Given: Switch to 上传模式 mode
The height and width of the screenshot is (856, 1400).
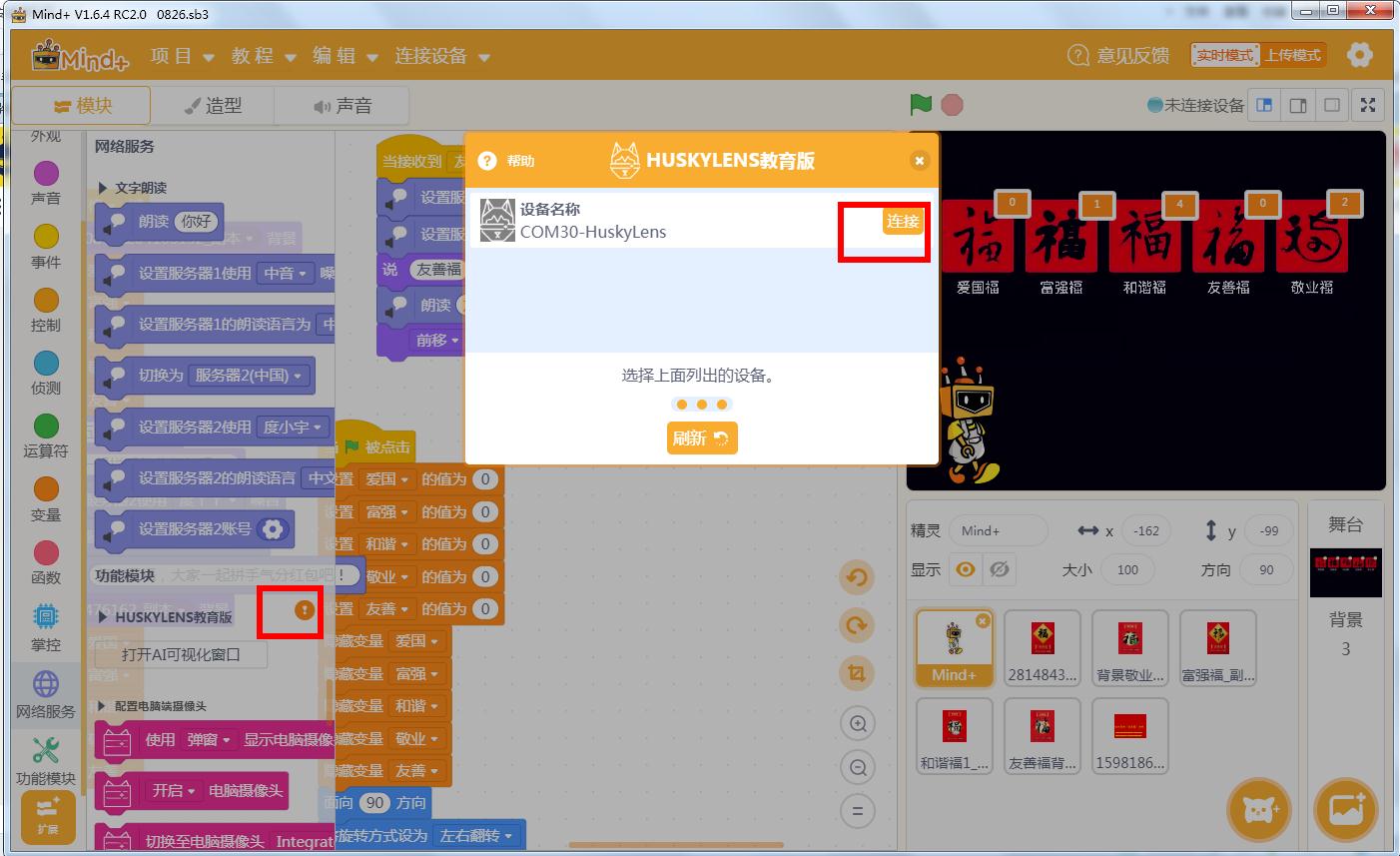Looking at the screenshot, I should (1292, 55).
